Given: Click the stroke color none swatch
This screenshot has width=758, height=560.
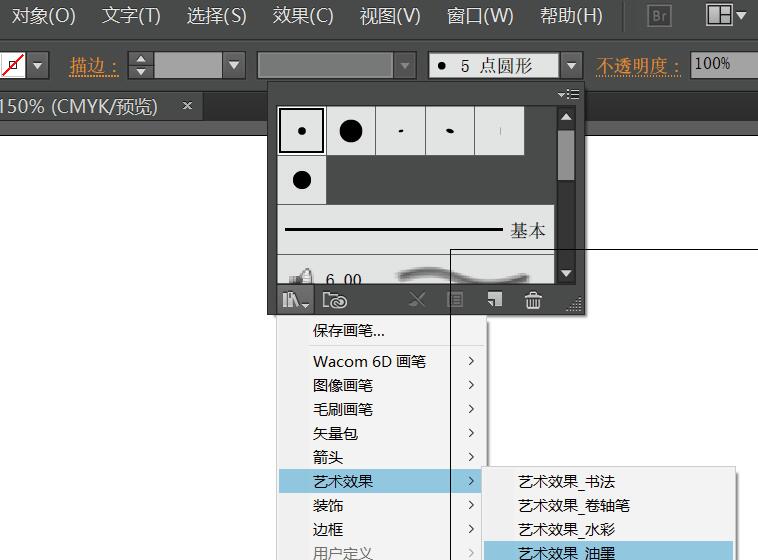Looking at the screenshot, I should (x=13, y=67).
